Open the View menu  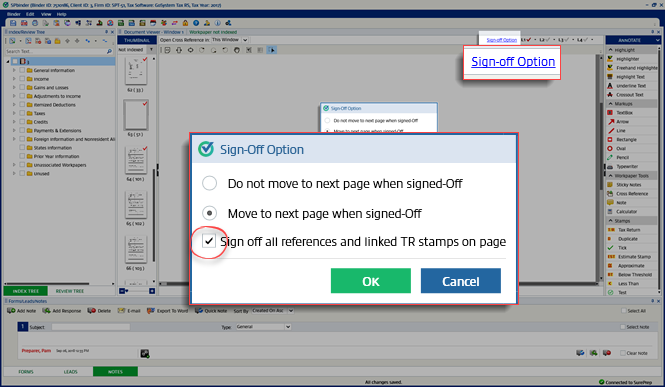click(x=46, y=14)
